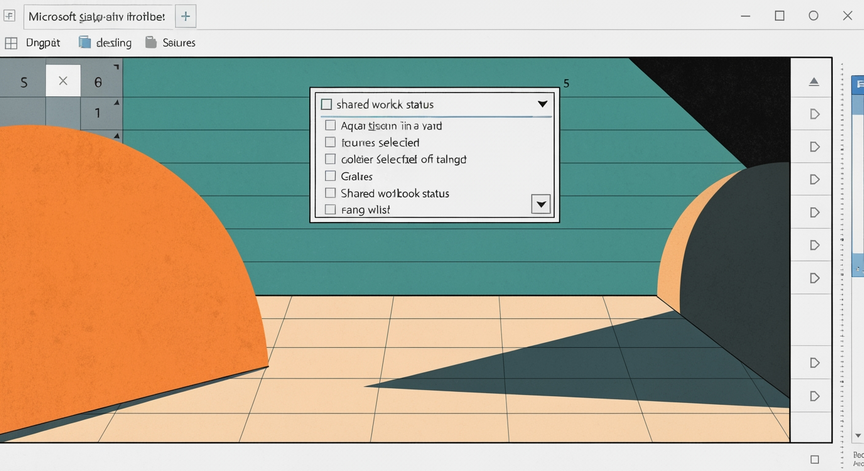Click the first play arrow in right panel
The height and width of the screenshot is (471, 864).
click(814, 114)
